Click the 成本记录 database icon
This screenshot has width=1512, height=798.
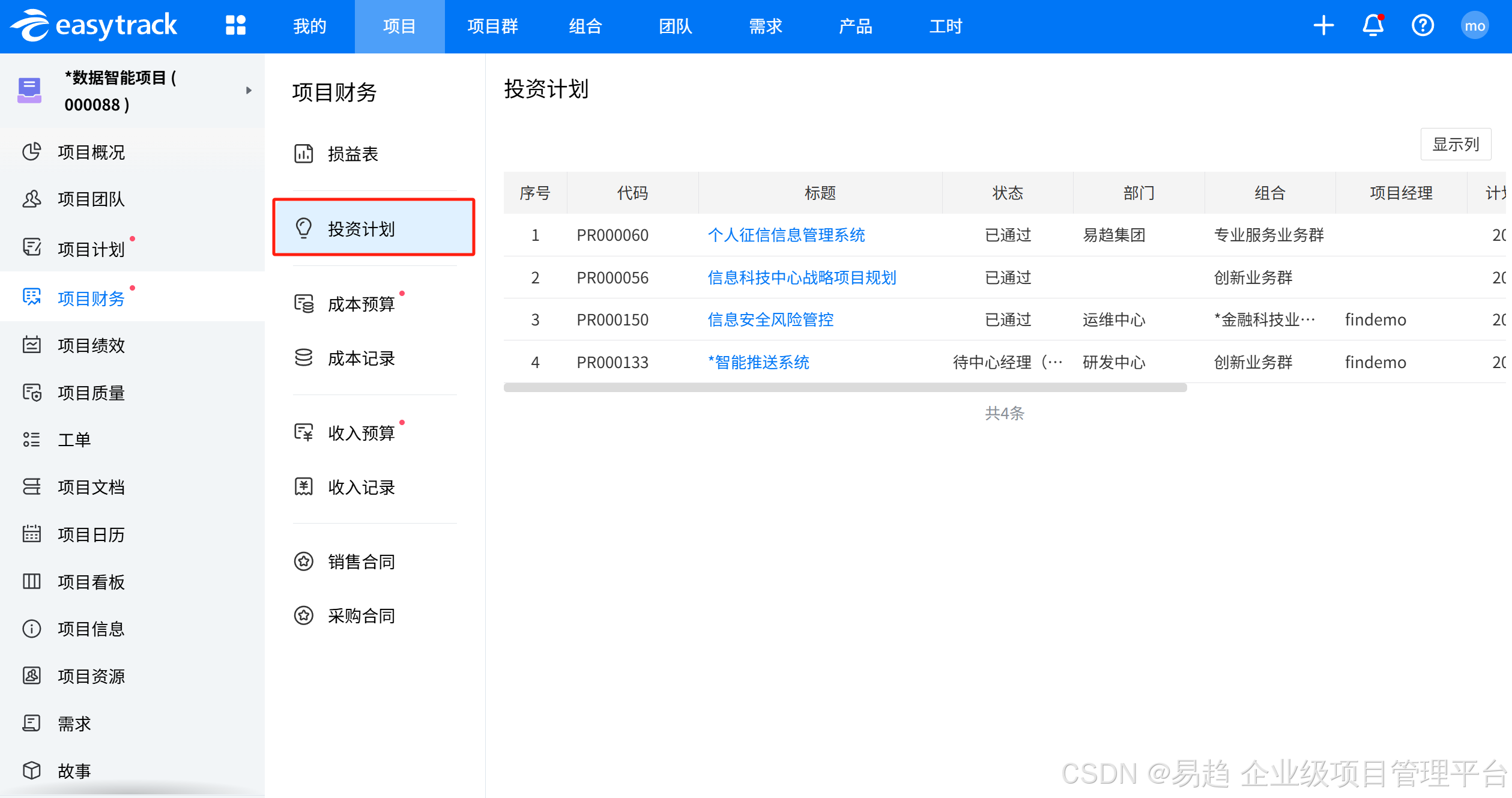click(304, 358)
